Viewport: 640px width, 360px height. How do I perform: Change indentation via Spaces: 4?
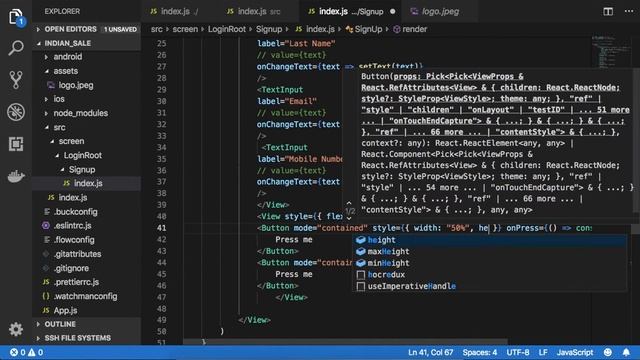click(x=480, y=352)
